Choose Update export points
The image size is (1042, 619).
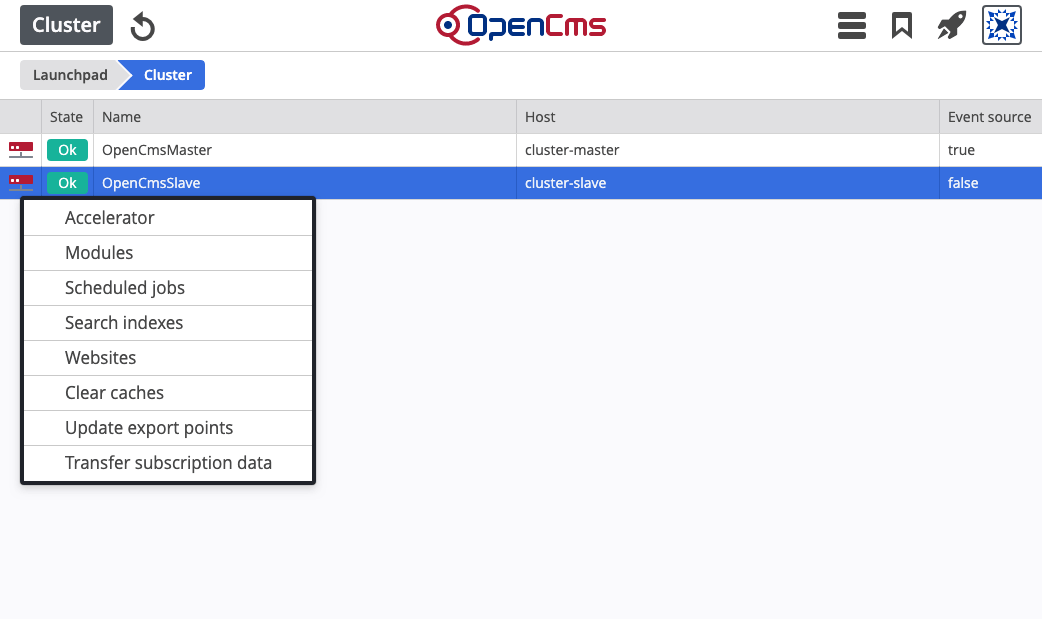tap(167, 428)
